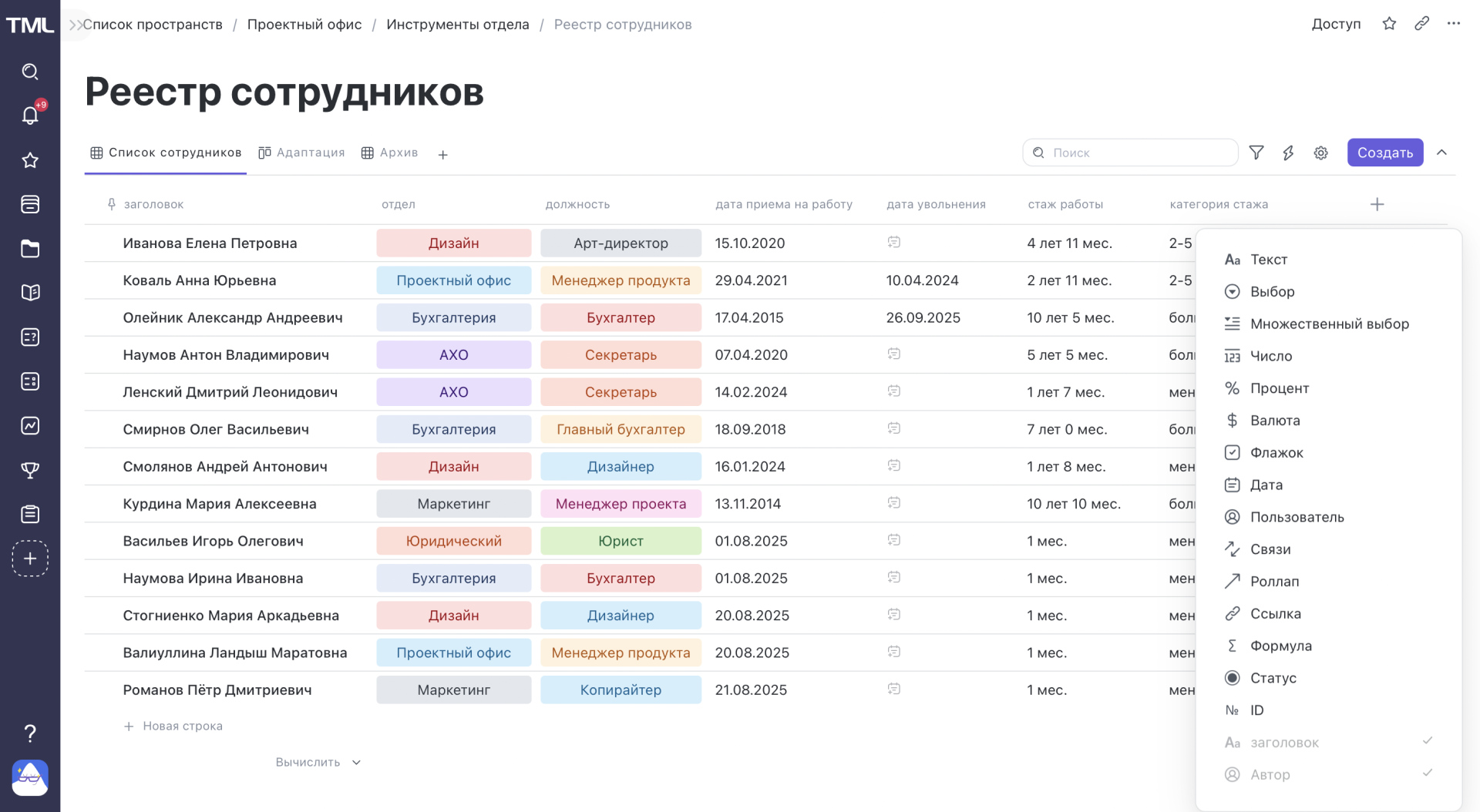Open the overflow menu with three dots

(x=1455, y=24)
